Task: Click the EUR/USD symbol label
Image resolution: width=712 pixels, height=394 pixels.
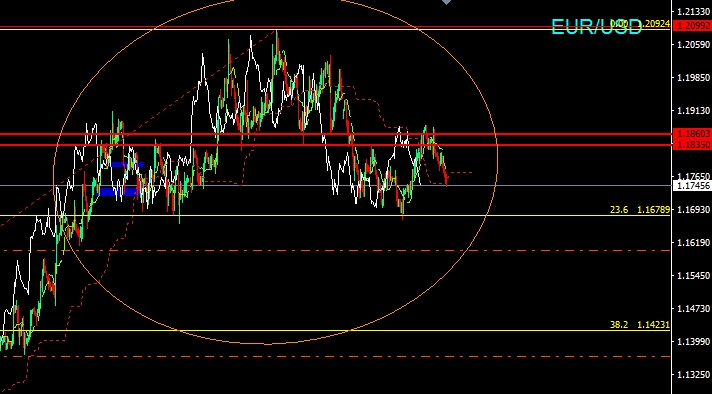Action: [x=596, y=27]
